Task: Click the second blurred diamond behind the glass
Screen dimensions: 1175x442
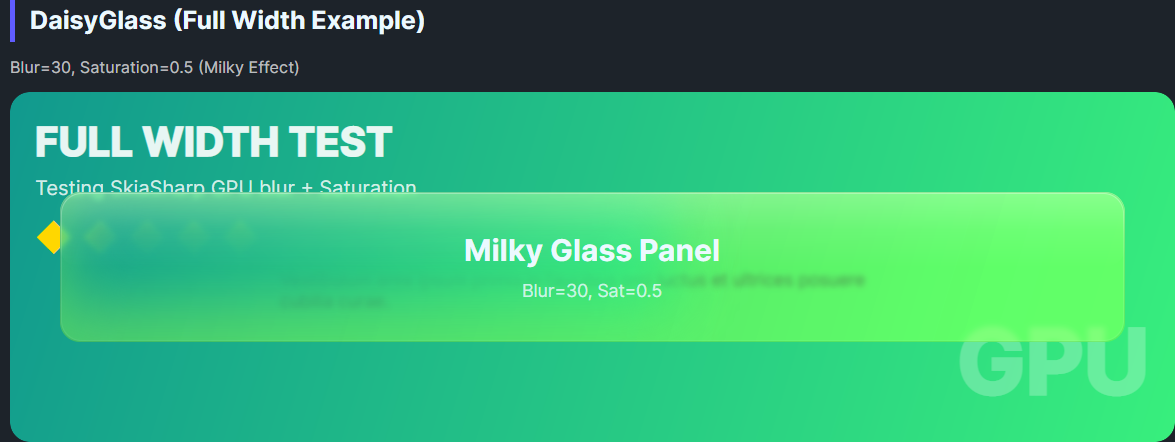Action: [146, 235]
